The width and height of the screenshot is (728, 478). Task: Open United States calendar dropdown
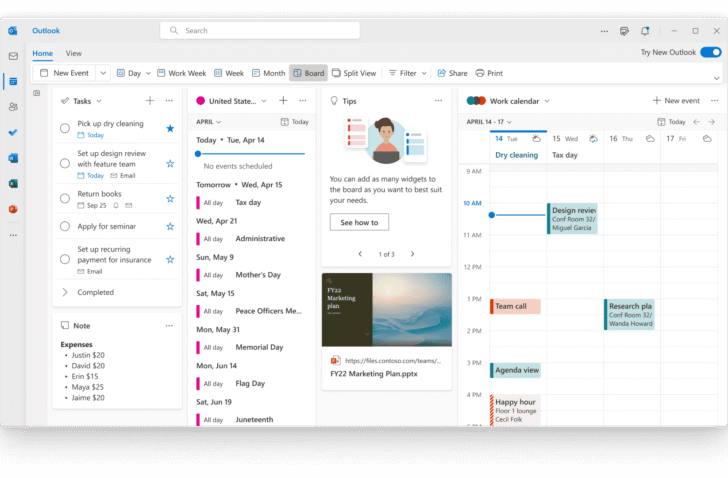264,101
